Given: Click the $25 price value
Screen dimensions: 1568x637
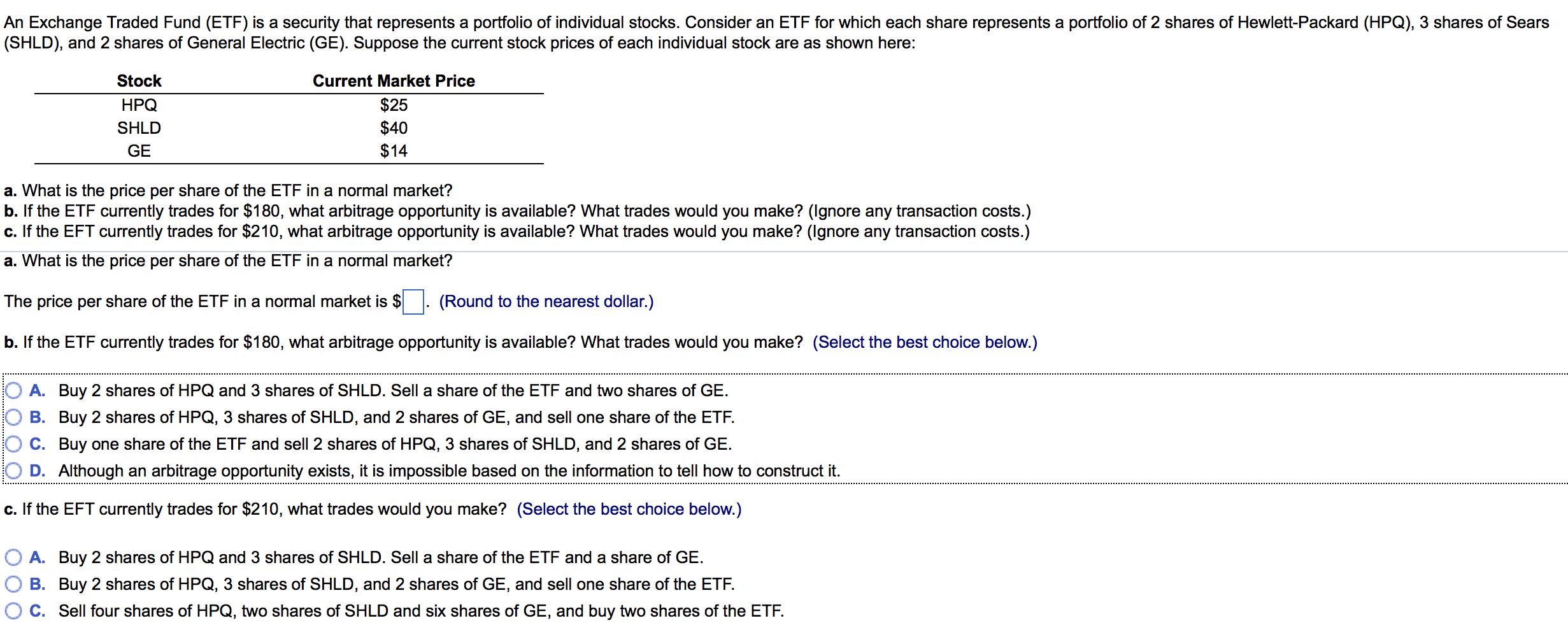Looking at the screenshot, I should (x=394, y=104).
